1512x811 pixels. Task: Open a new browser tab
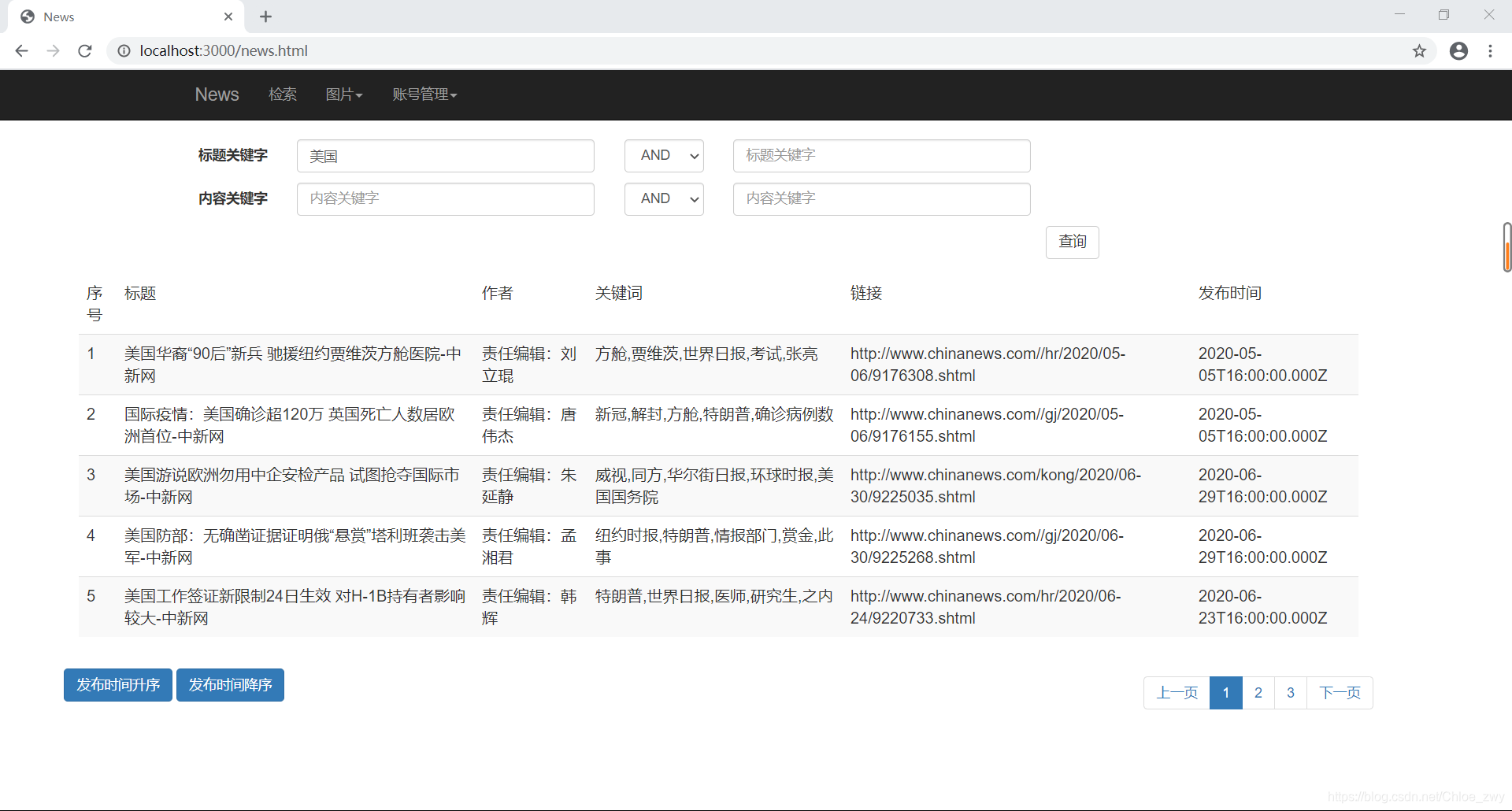pos(265,17)
